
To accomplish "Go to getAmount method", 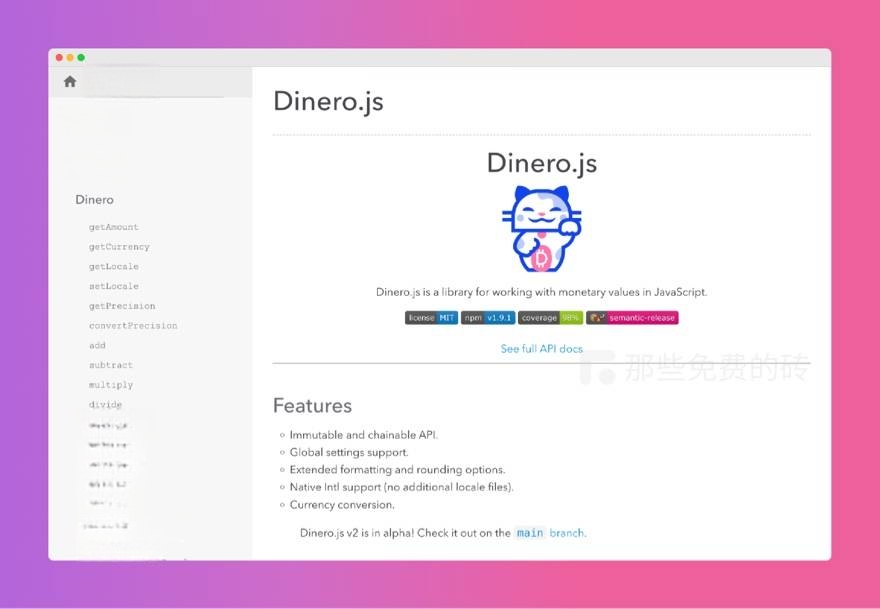I will 113,227.
